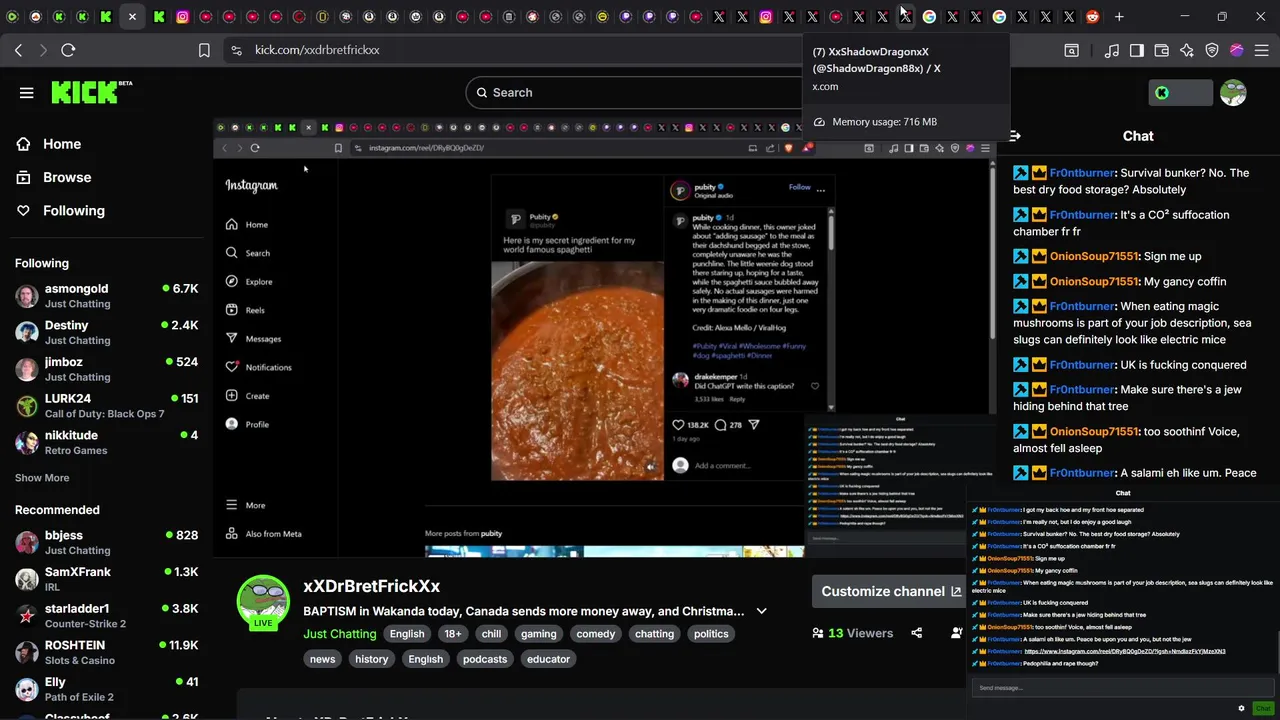
Task: Click the Kick logo
Action: tap(92, 92)
